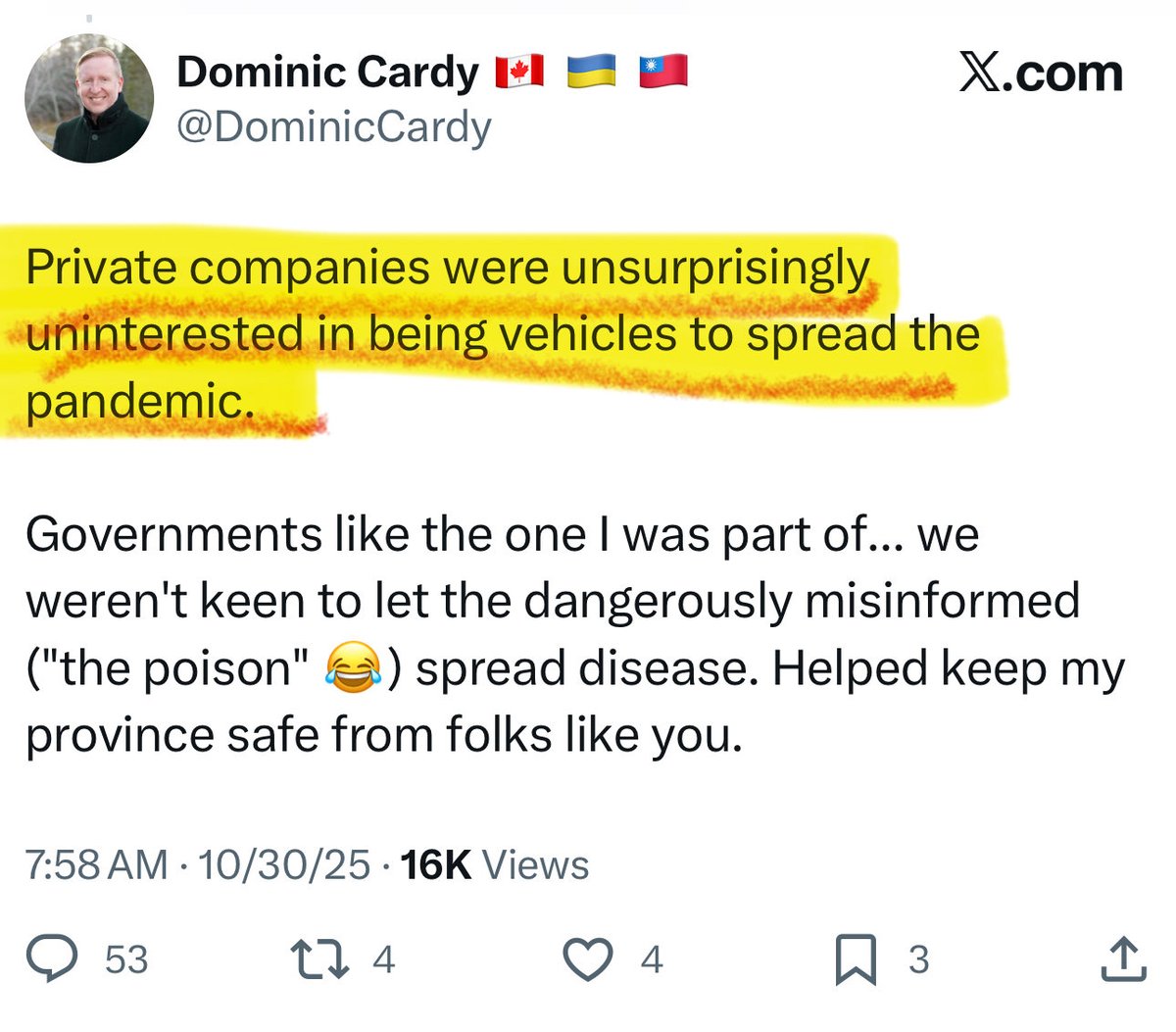The width and height of the screenshot is (1176, 1032).
Task: Click the repost arrows icon
Action: coord(320,958)
